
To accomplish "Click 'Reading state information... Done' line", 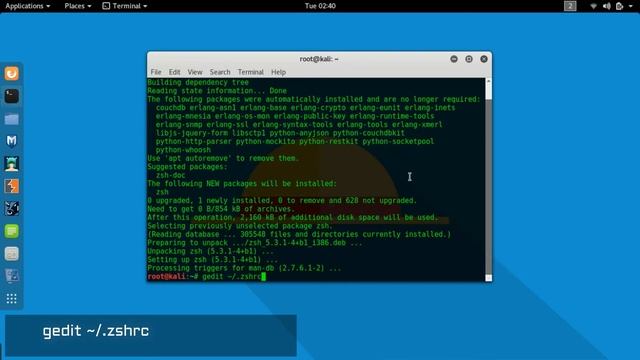I will [217, 91].
